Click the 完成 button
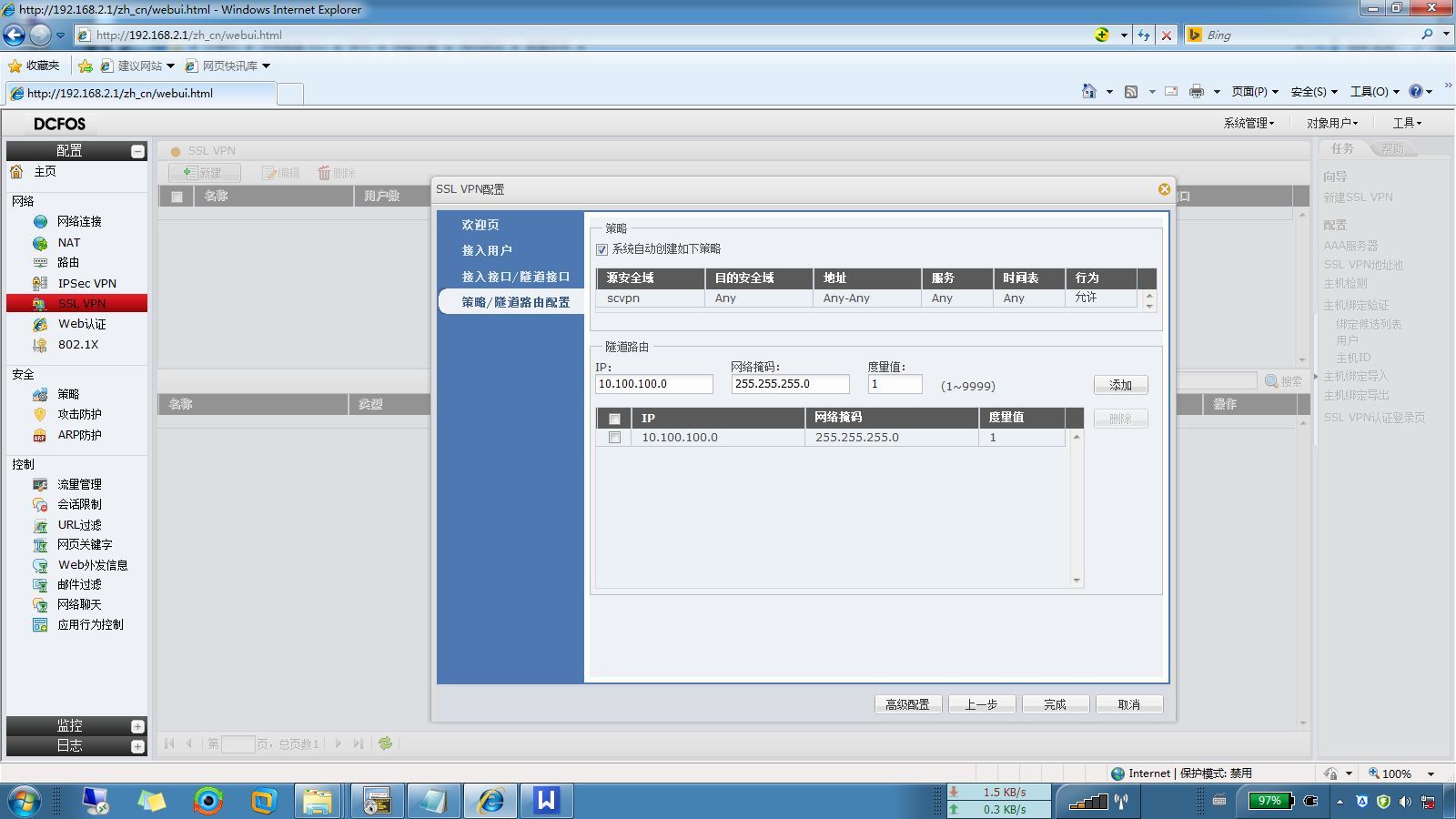 pos(1055,704)
